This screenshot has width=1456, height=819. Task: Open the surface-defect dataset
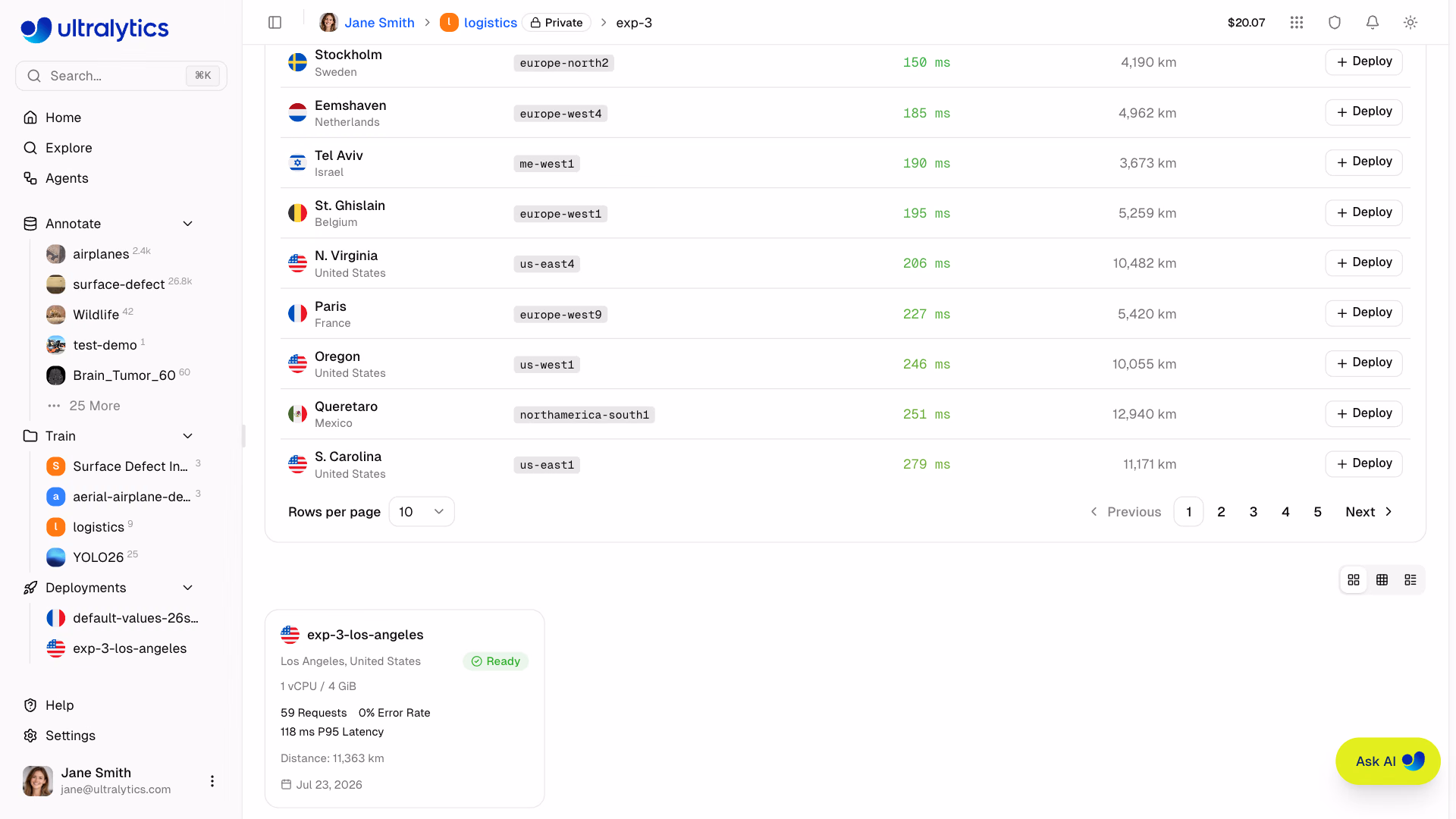[x=119, y=284]
